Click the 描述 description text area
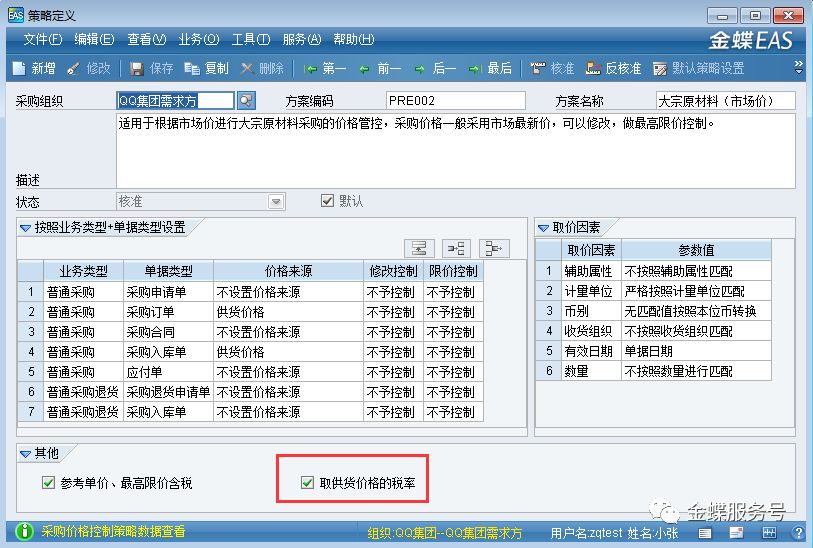This screenshot has height=548, width=813. tap(456, 151)
